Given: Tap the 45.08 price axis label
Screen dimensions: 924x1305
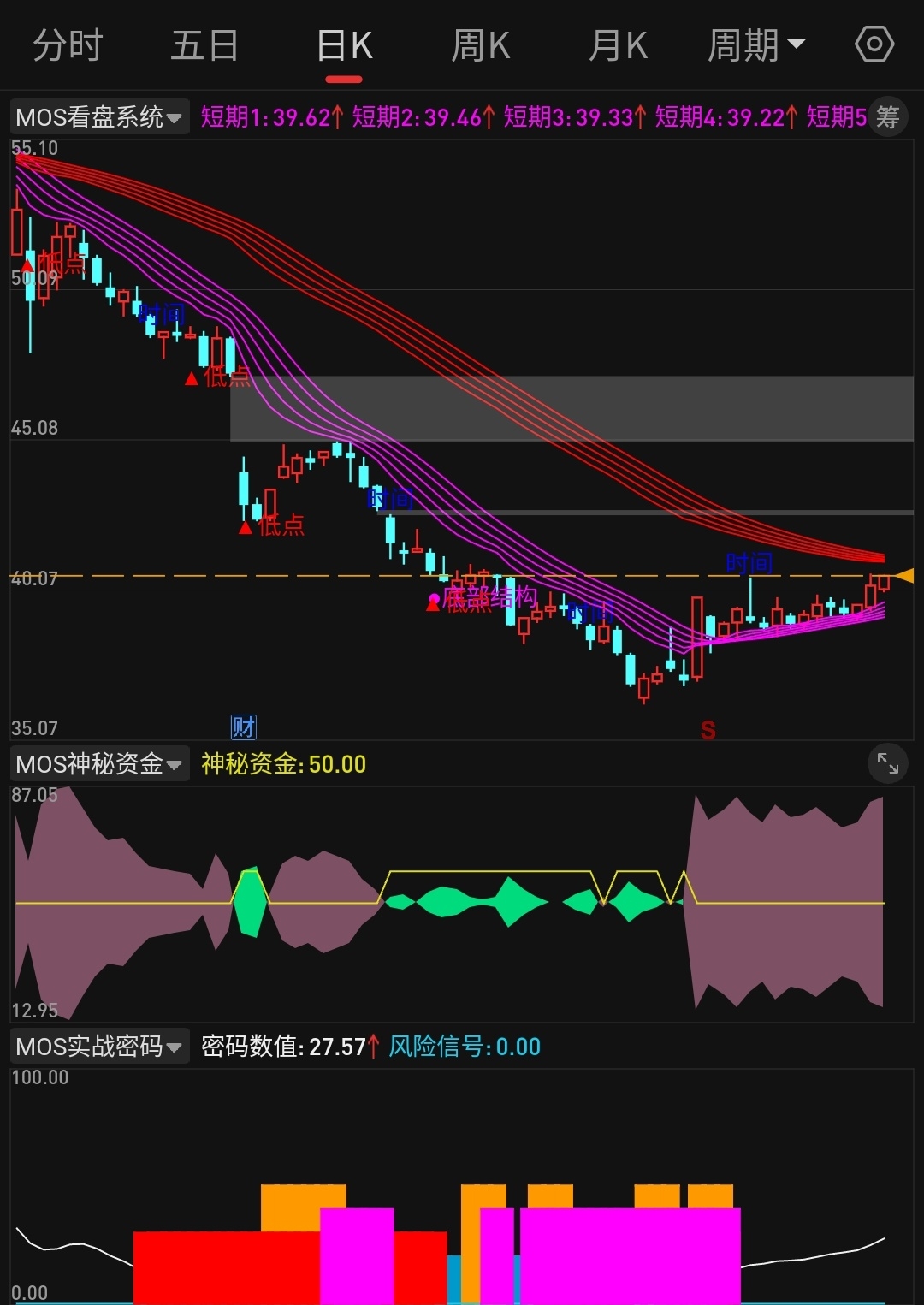Looking at the screenshot, I should pyautogui.click(x=35, y=427).
